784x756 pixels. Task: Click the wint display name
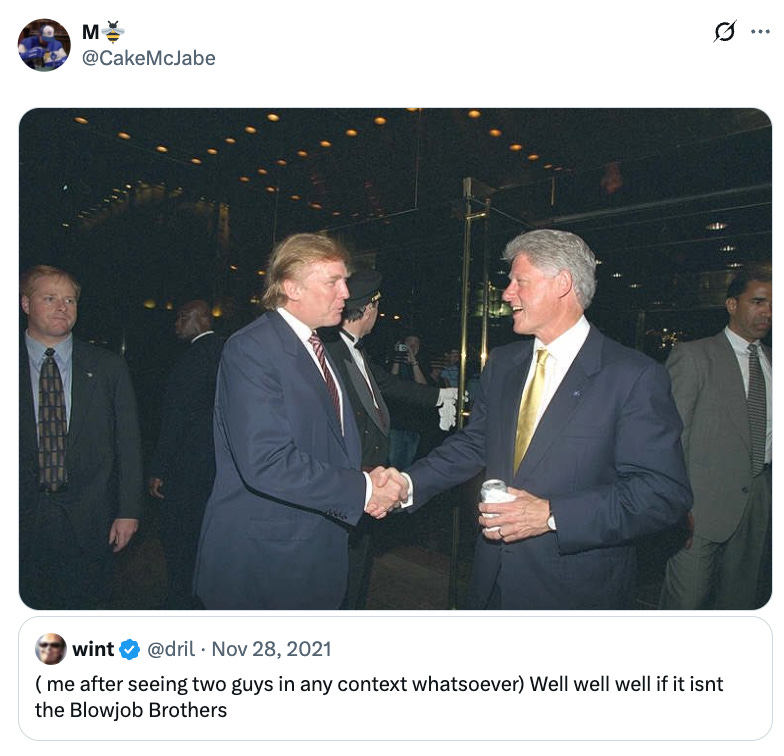94,649
